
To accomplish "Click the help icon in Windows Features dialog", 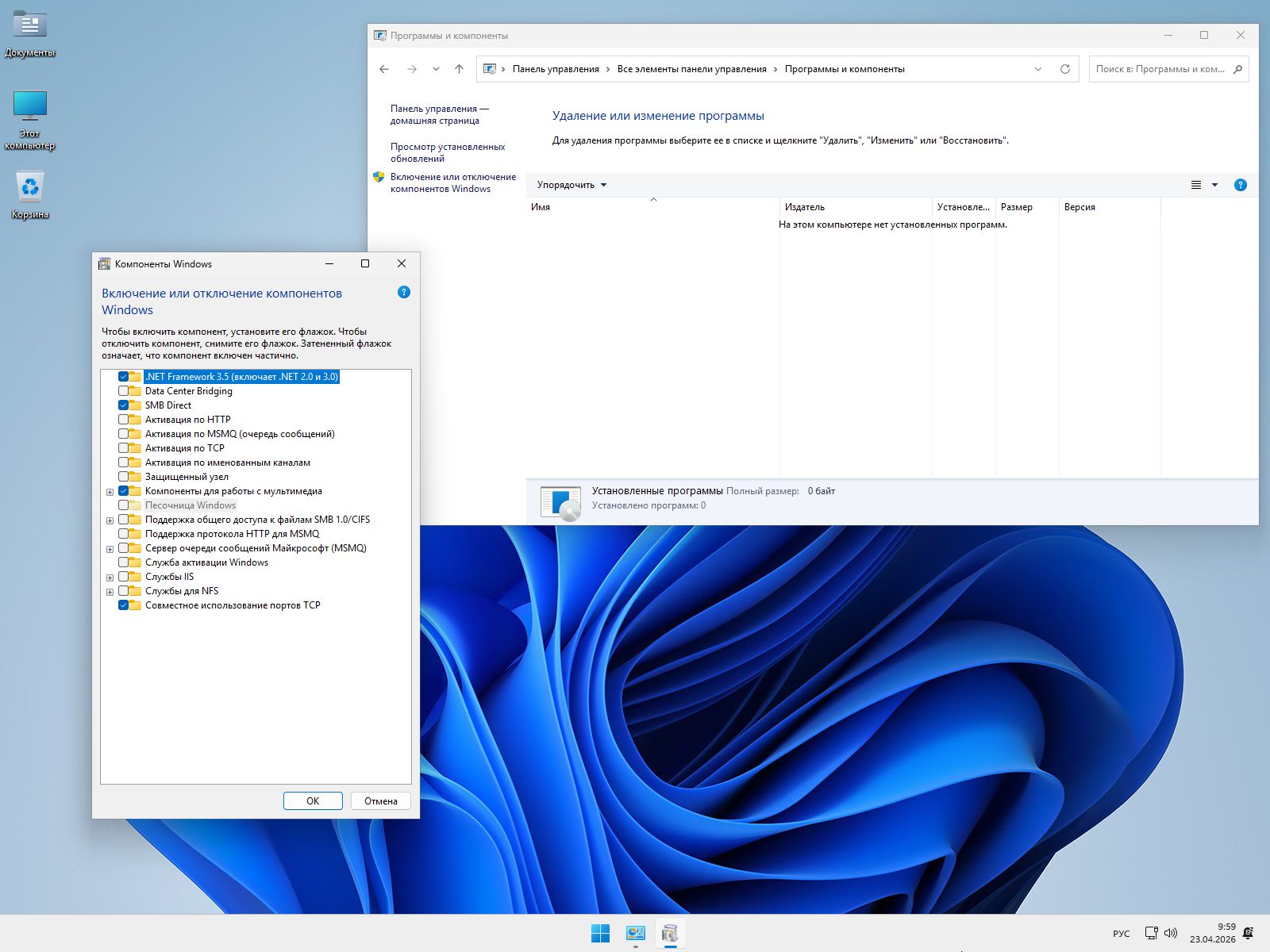I will 403,293.
